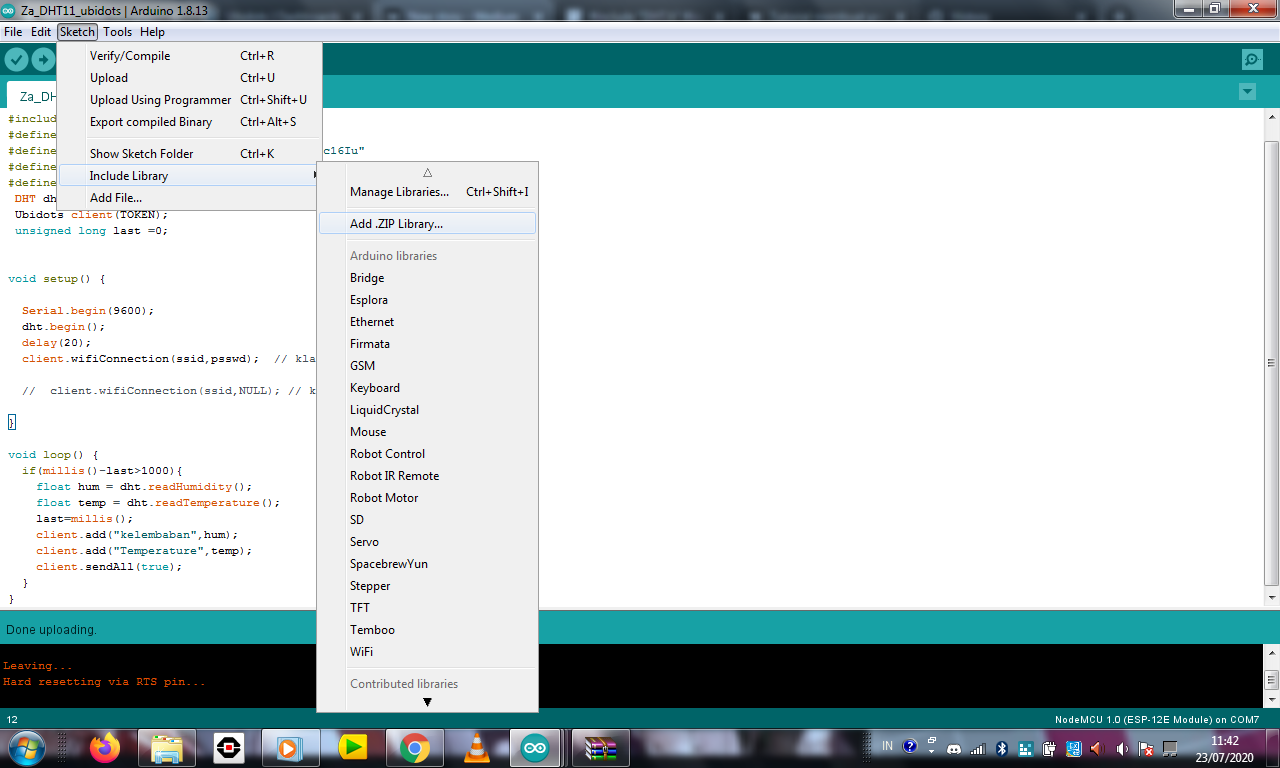Select Manage Libraries in the submenu
Image resolution: width=1280 pixels, height=768 pixels.
click(x=398, y=191)
